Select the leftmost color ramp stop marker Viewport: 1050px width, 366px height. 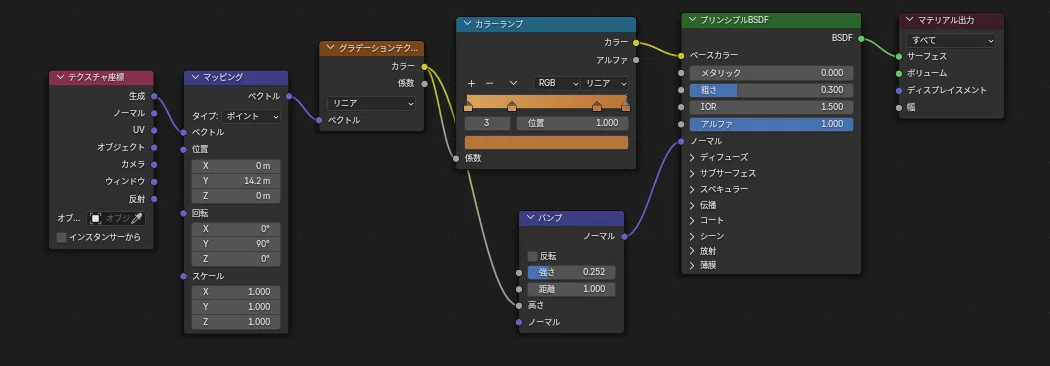468,106
